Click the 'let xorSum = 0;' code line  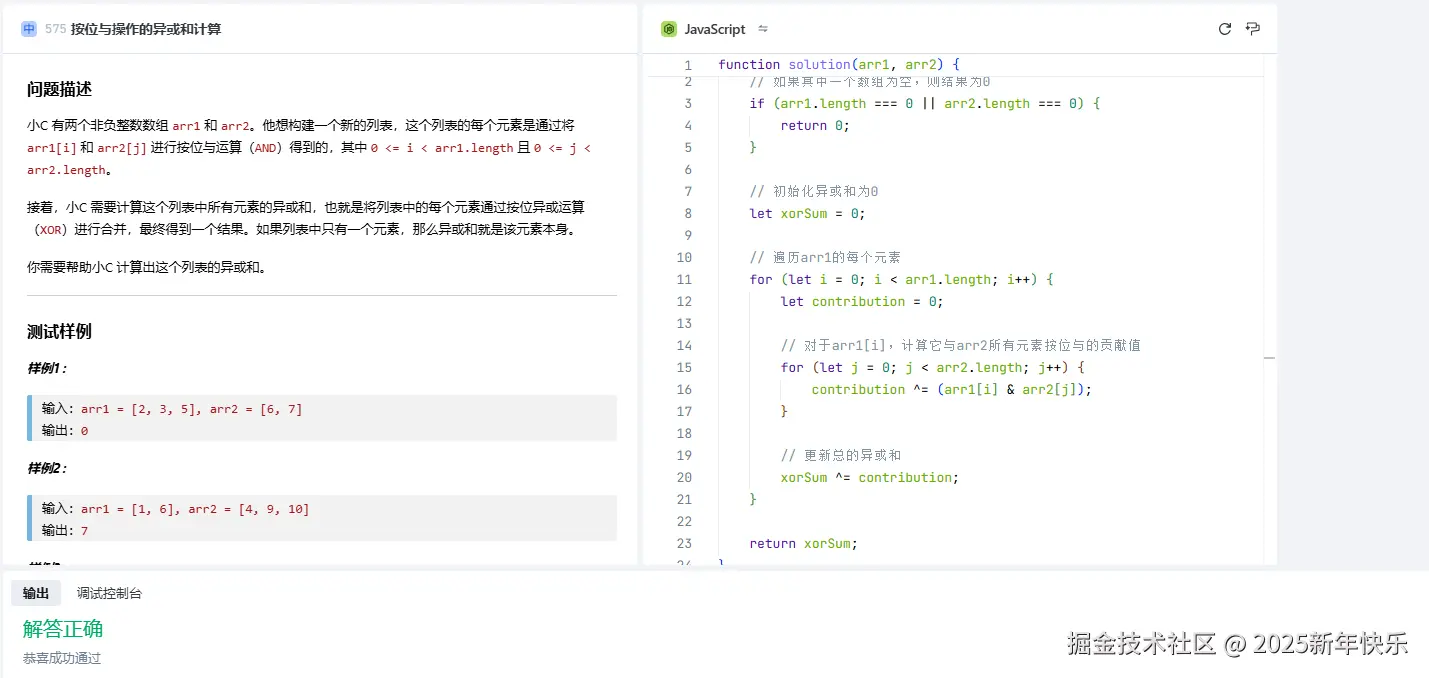click(x=806, y=214)
